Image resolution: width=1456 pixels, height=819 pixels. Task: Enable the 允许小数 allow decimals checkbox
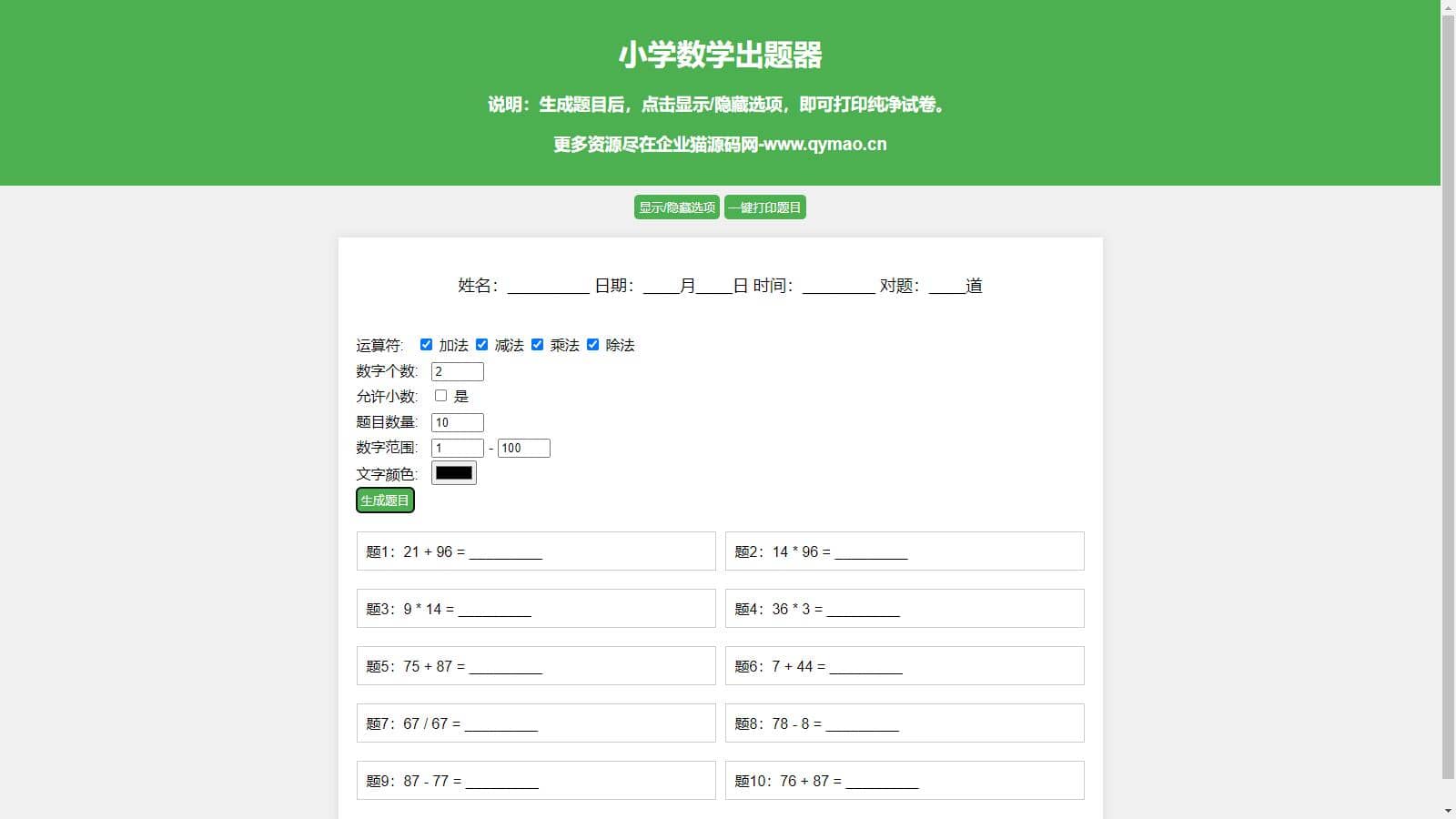440,396
